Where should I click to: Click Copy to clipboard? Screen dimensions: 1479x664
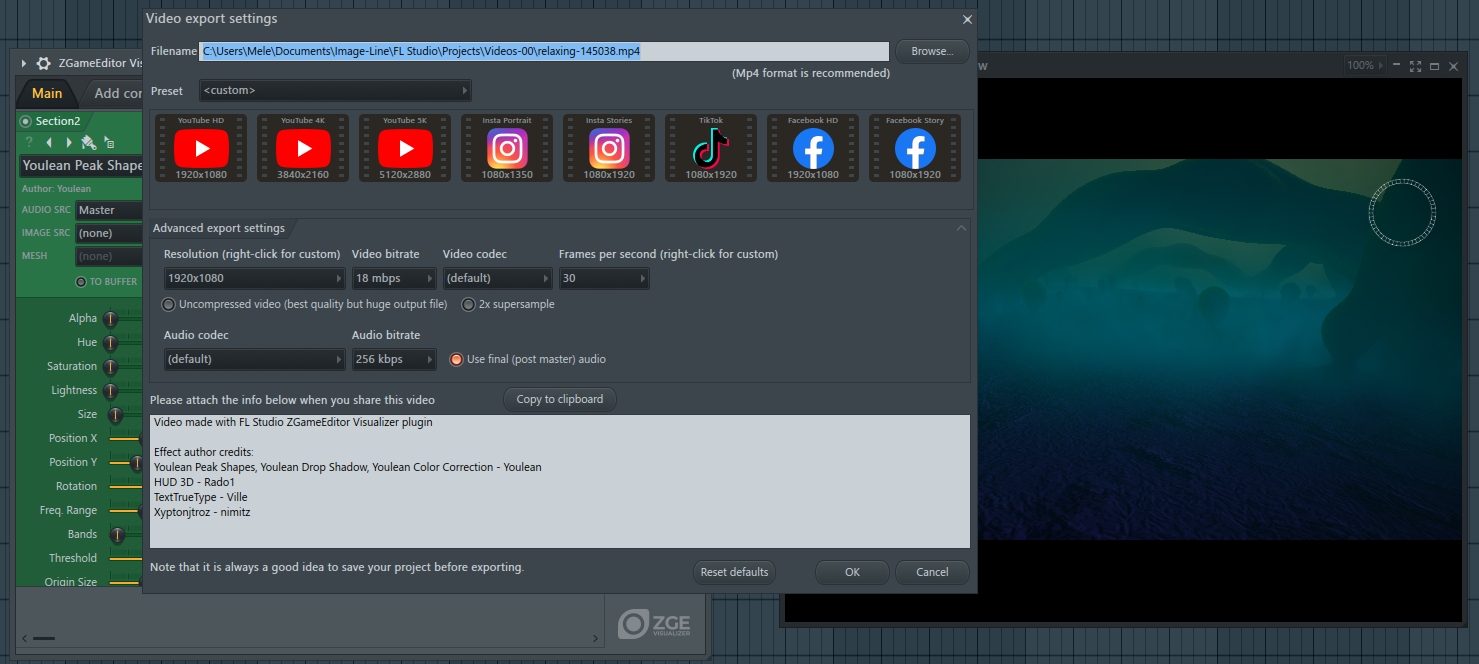click(560, 399)
